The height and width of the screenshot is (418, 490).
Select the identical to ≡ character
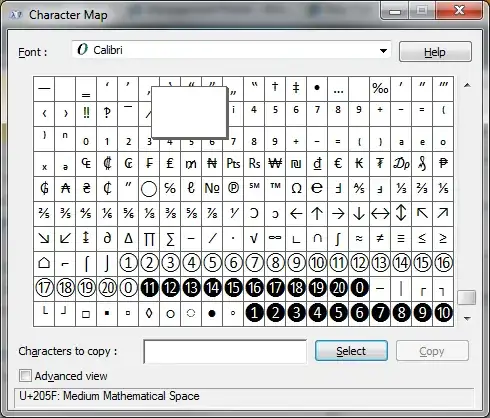click(401, 239)
